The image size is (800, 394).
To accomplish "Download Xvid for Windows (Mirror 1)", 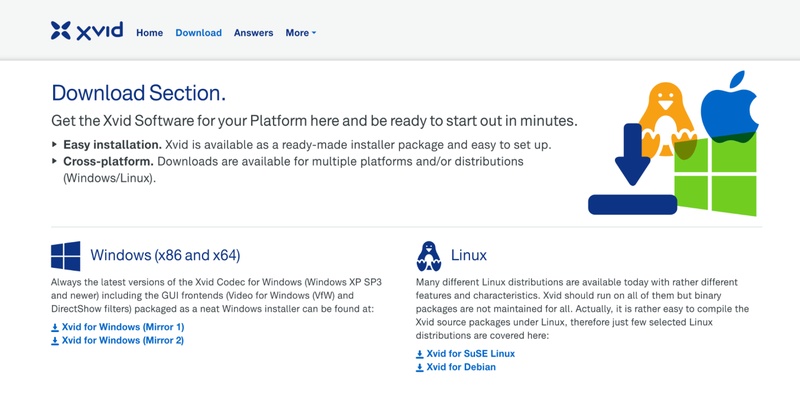I will [x=122, y=327].
